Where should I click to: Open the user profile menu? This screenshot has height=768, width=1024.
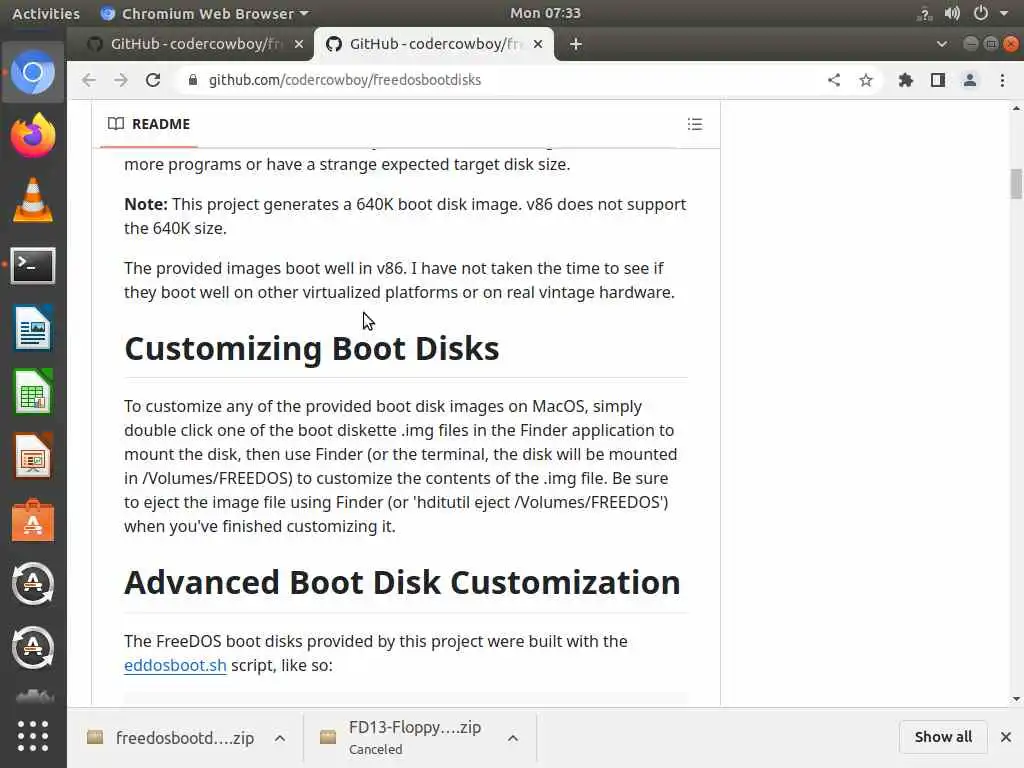click(970, 80)
